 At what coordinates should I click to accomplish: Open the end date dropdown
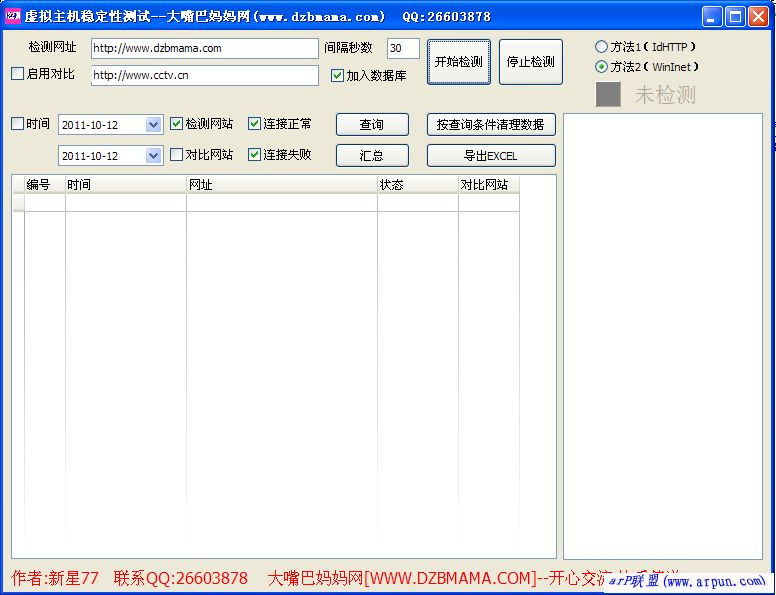153,156
